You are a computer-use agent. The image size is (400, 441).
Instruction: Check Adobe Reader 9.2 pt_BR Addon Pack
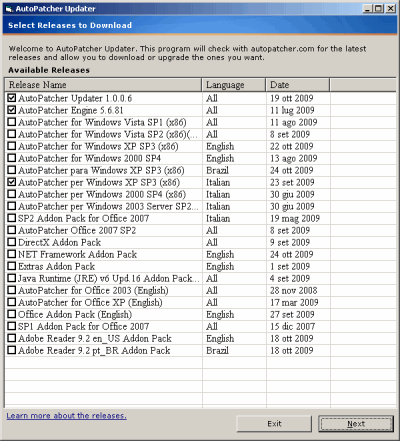point(12,350)
